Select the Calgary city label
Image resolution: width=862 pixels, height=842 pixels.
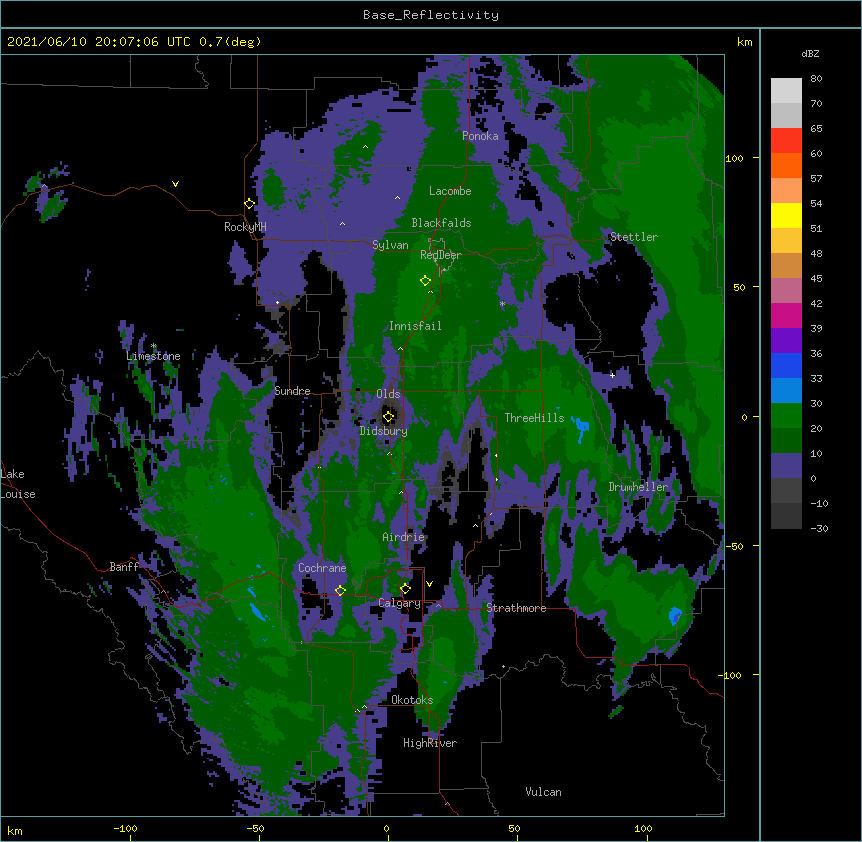tap(400, 603)
